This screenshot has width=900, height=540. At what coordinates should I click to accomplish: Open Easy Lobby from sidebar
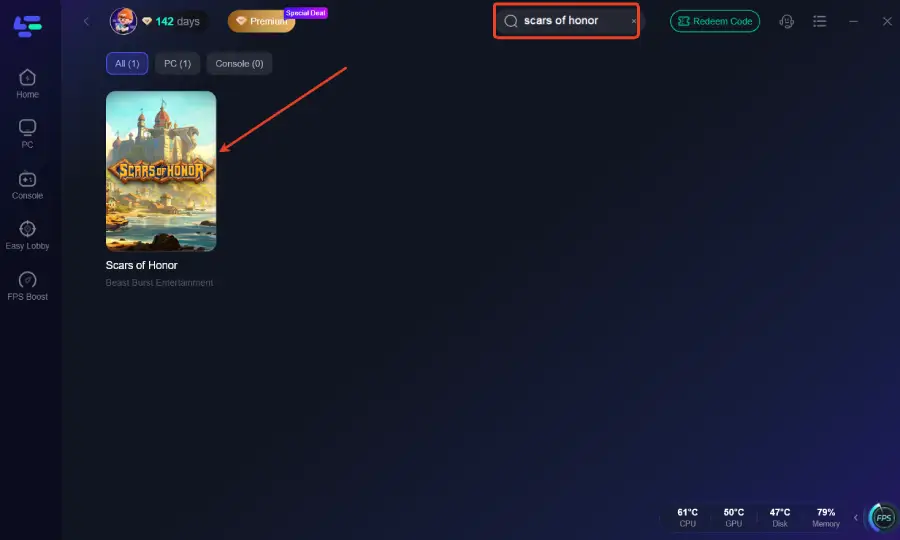(27, 235)
